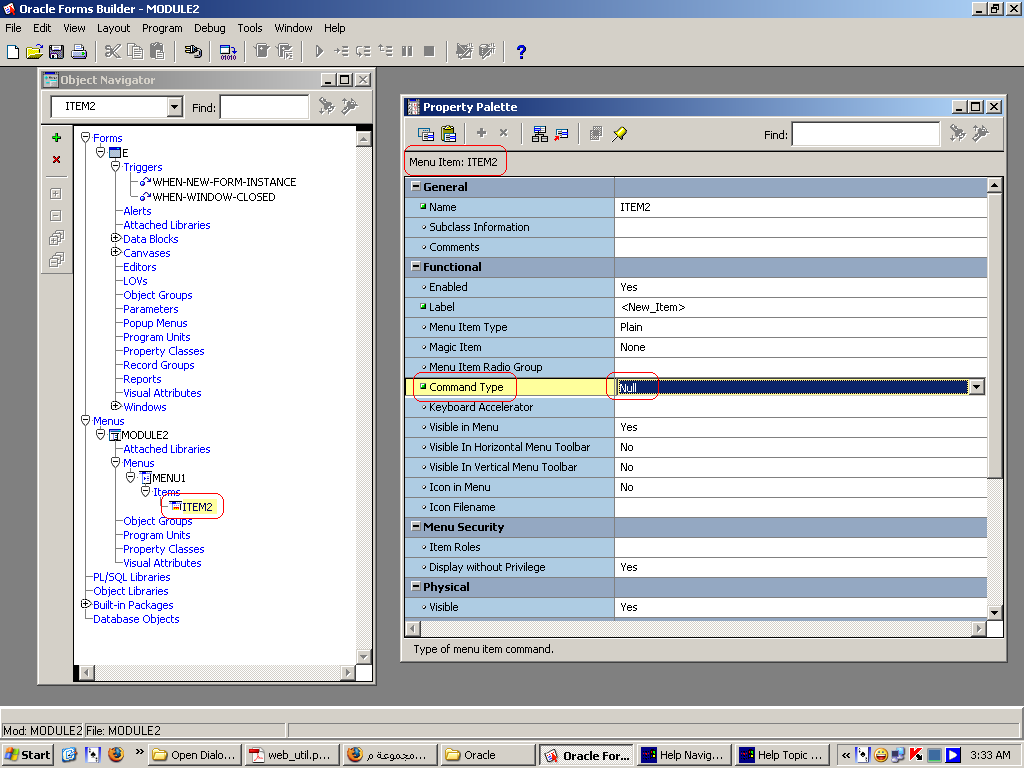This screenshot has width=1024, height=768.
Task: Click the Find field in Property Palette
Action: point(865,134)
